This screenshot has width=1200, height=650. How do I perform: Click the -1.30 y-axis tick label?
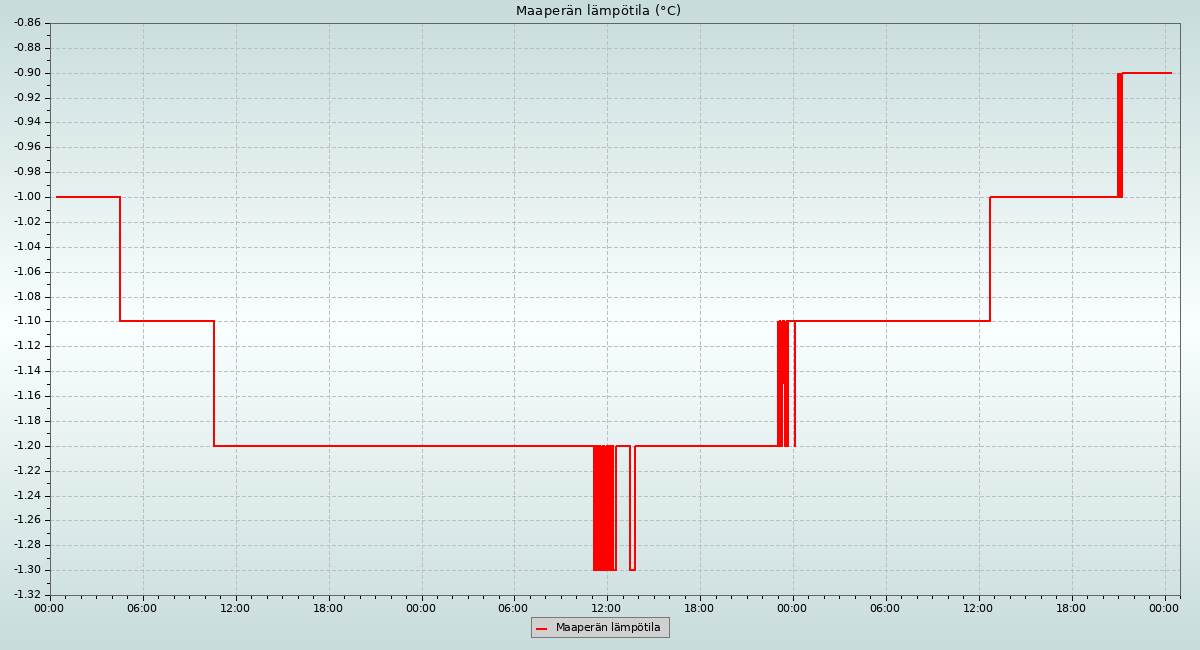(27, 570)
